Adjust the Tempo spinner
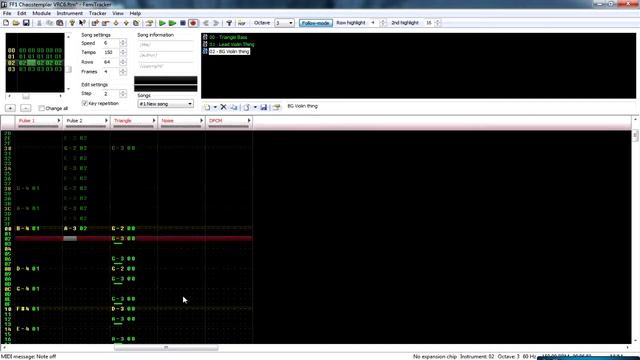Image resolution: width=640 pixels, height=360 pixels. [x=123, y=53]
